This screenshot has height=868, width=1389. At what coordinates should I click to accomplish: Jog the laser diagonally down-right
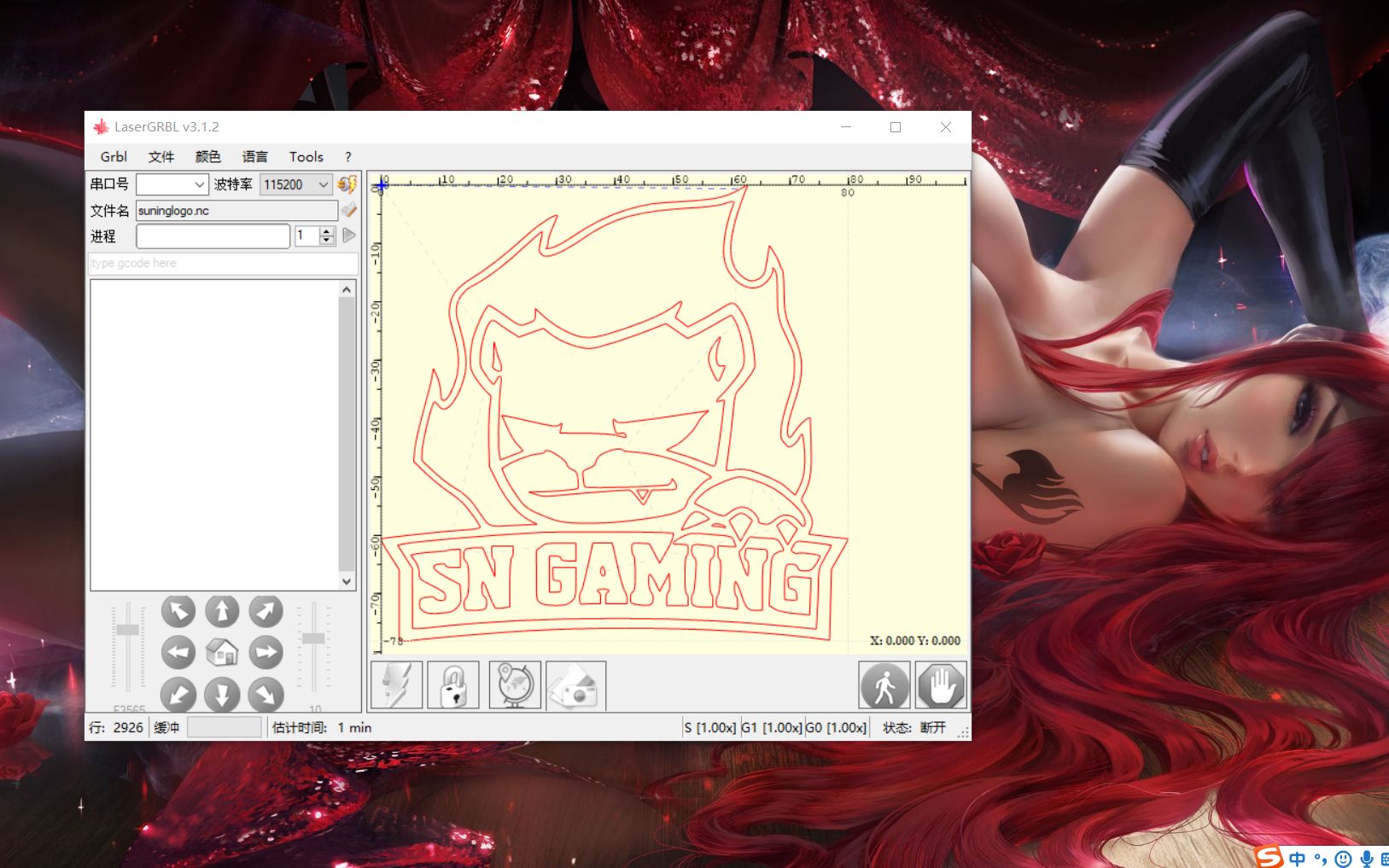[266, 695]
